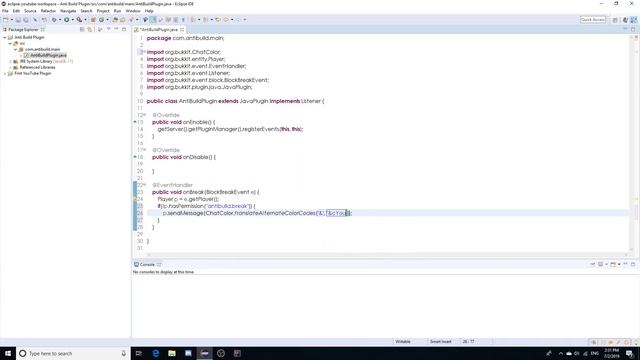This screenshot has height=360, width=640.
Task: Click the New Java Package toolbar icon
Action: pos(93,20)
